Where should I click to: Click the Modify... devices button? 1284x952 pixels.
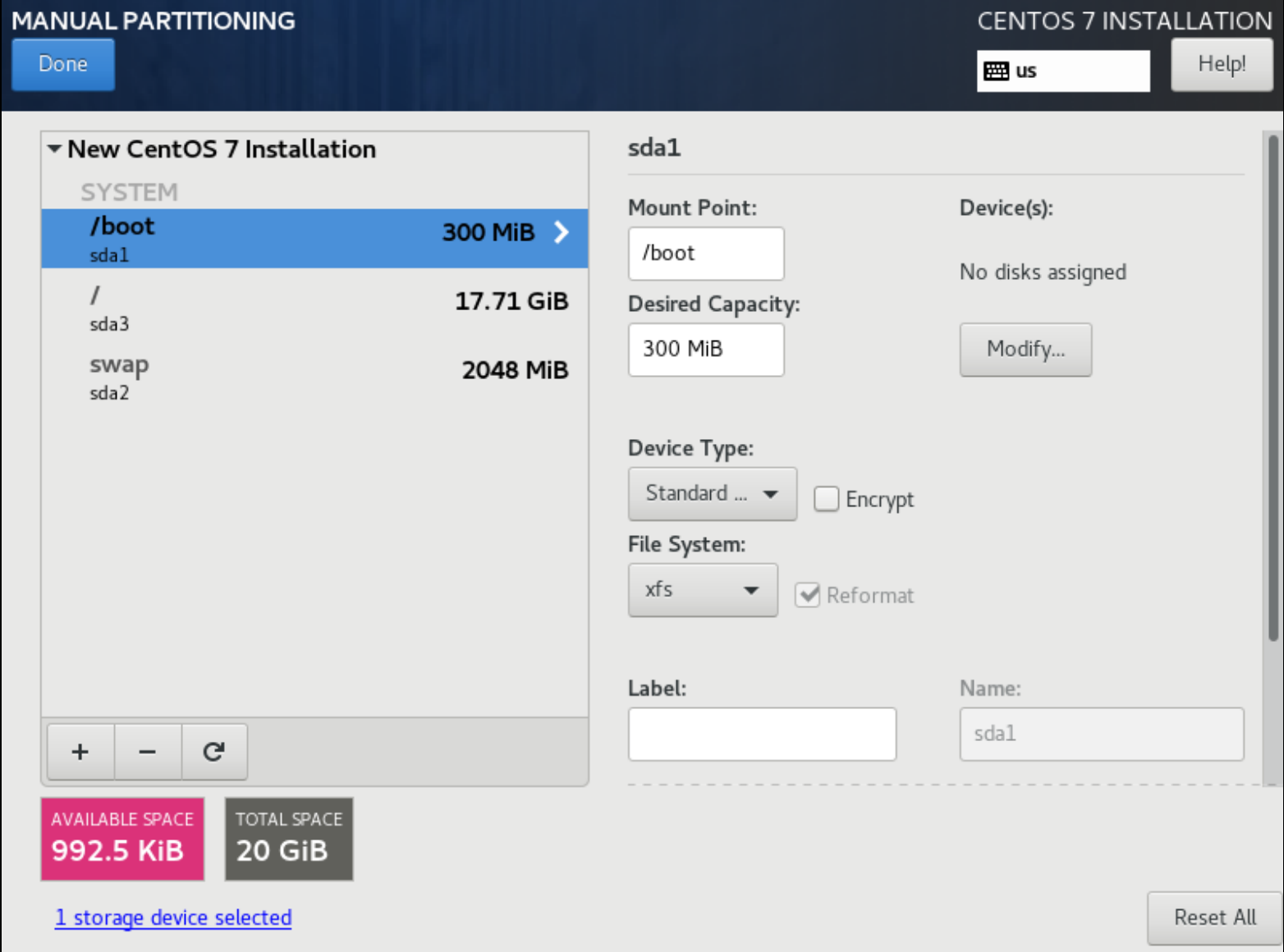point(1025,350)
